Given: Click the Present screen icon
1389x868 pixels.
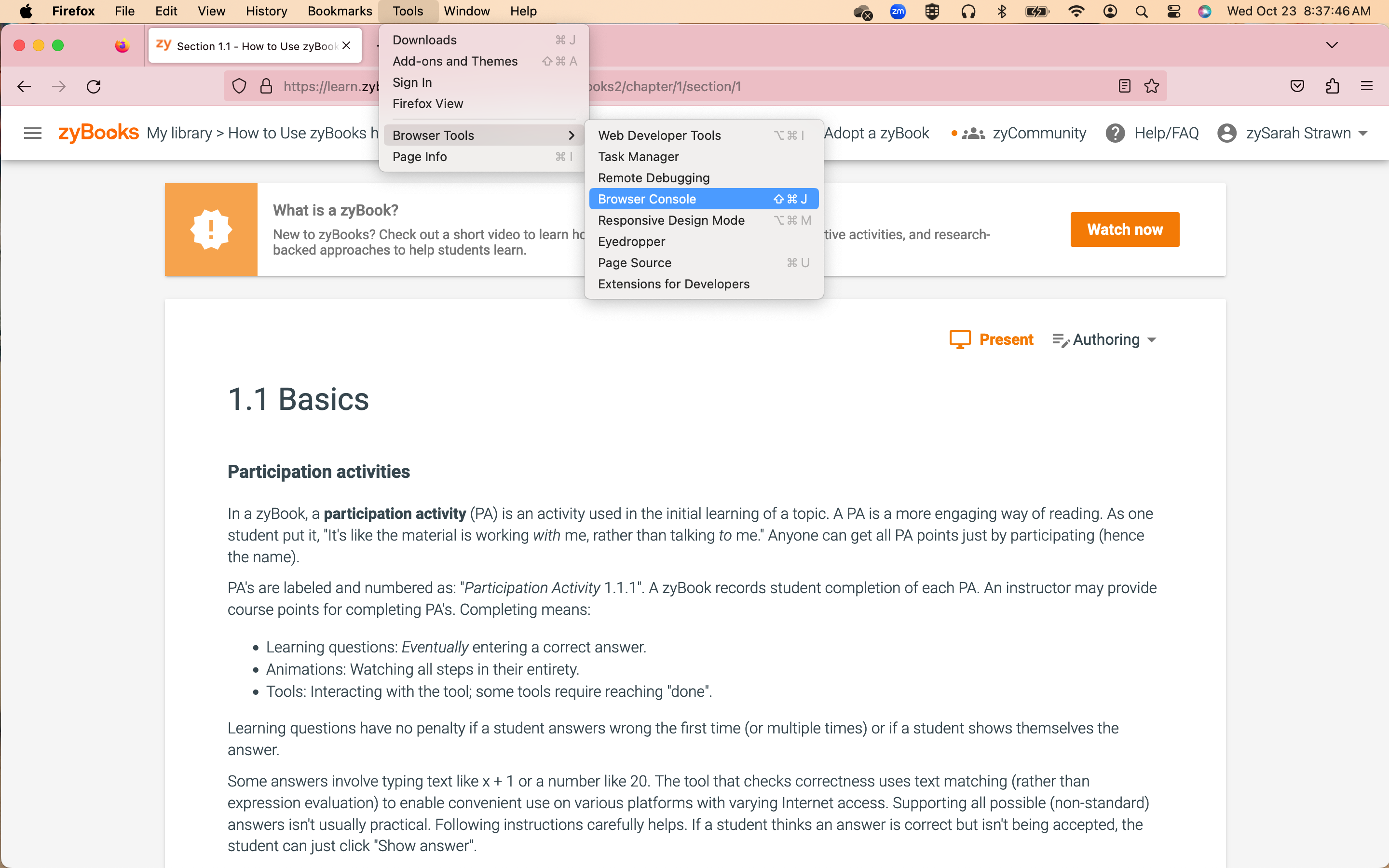Looking at the screenshot, I should 960,339.
